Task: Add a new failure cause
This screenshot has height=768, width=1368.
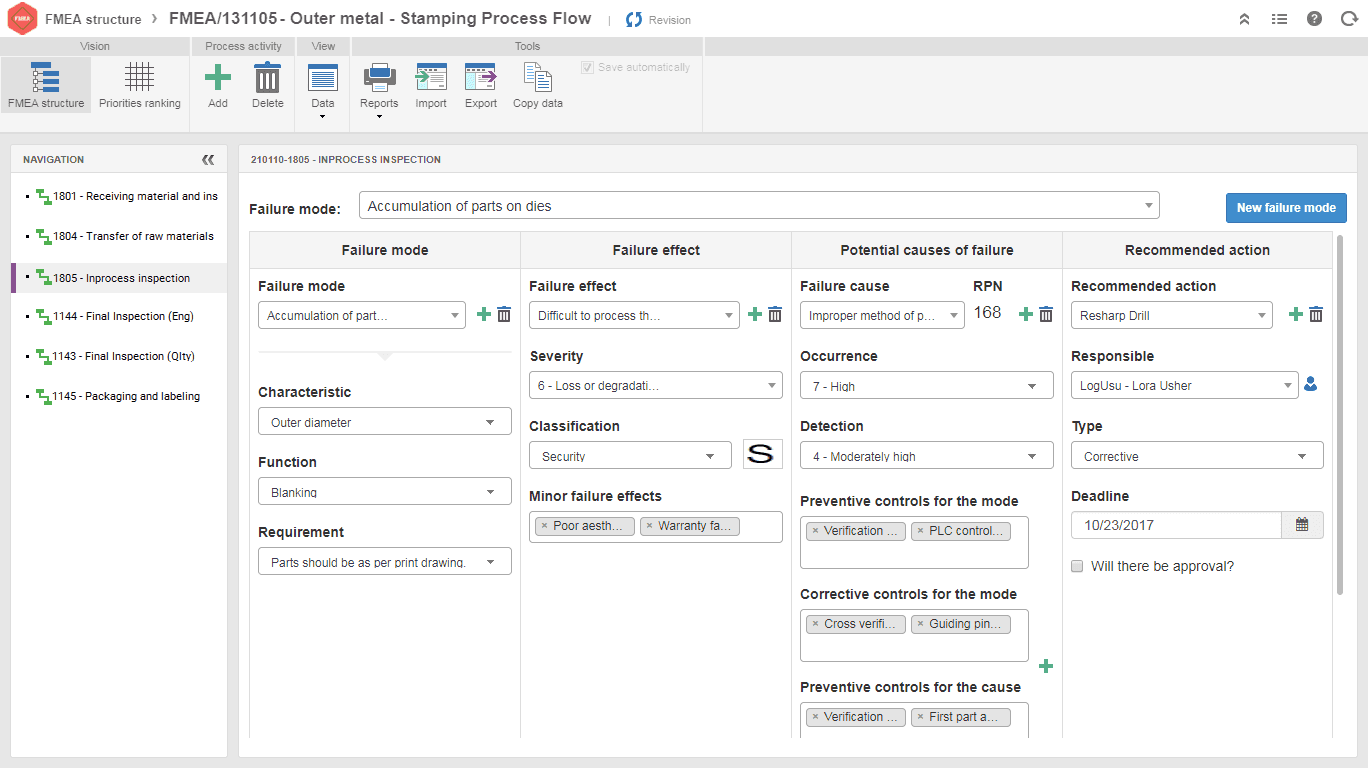Action: tap(1025, 315)
